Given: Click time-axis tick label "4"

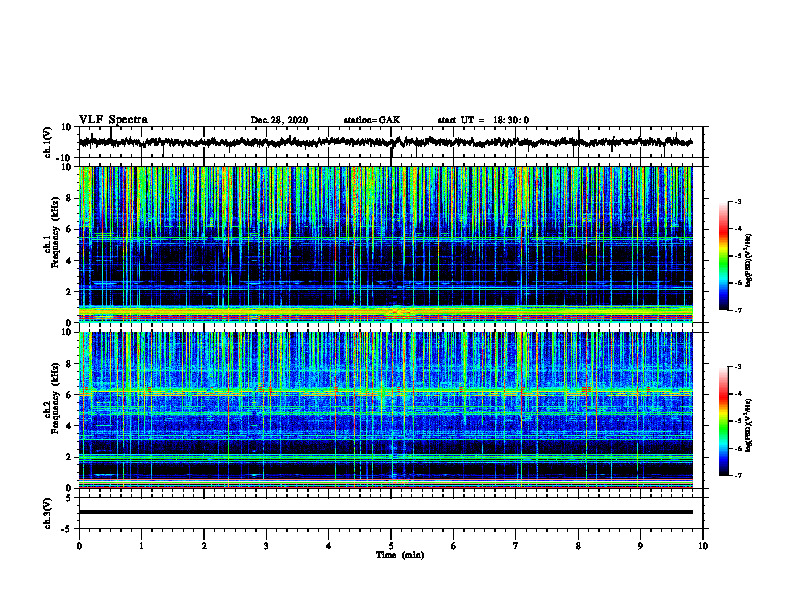Looking at the screenshot, I should [329, 546].
